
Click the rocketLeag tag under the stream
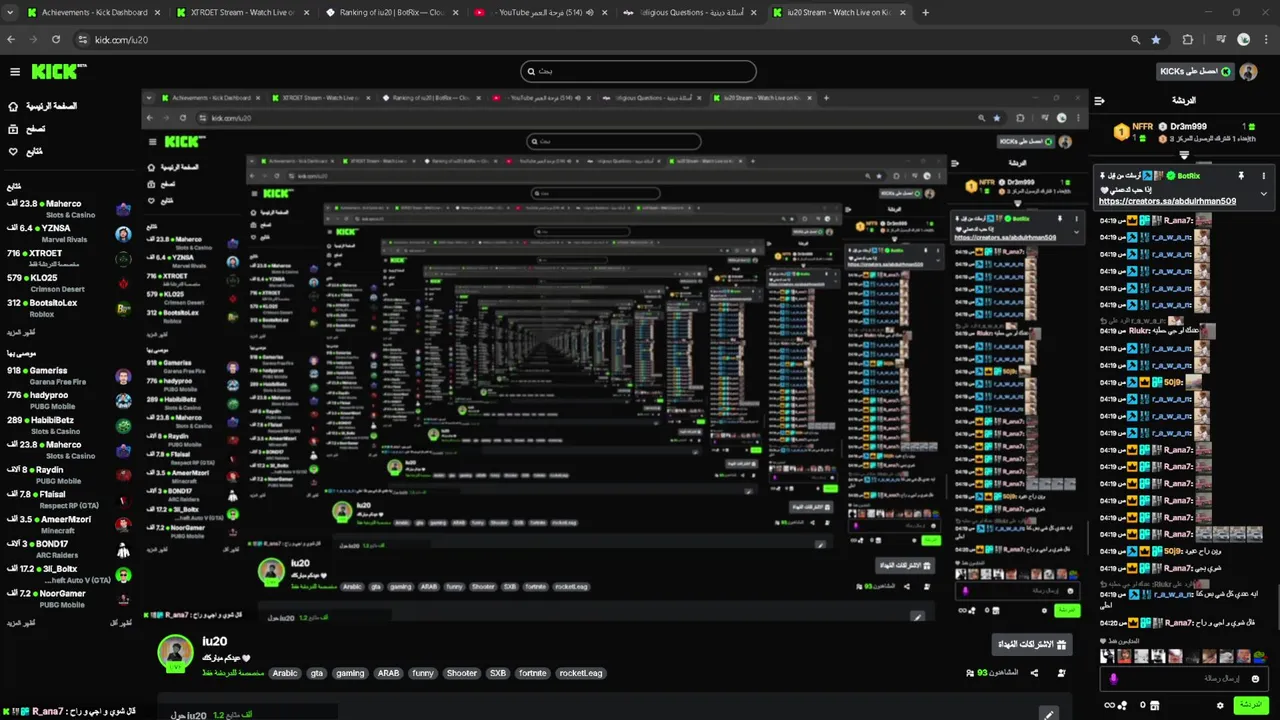pyautogui.click(x=581, y=673)
